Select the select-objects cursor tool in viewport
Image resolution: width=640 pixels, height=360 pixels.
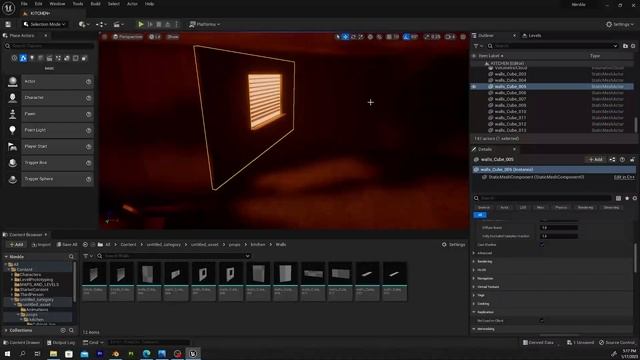coord(338,37)
